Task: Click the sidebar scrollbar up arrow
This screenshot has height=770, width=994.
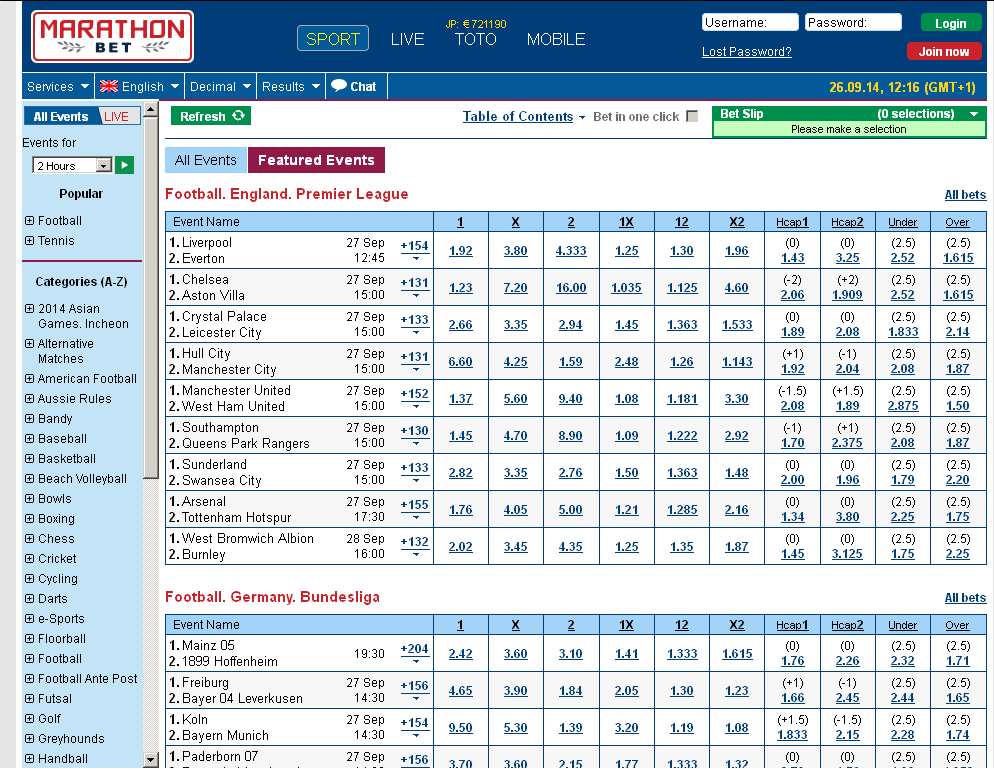Action: pyautogui.click(x=150, y=108)
